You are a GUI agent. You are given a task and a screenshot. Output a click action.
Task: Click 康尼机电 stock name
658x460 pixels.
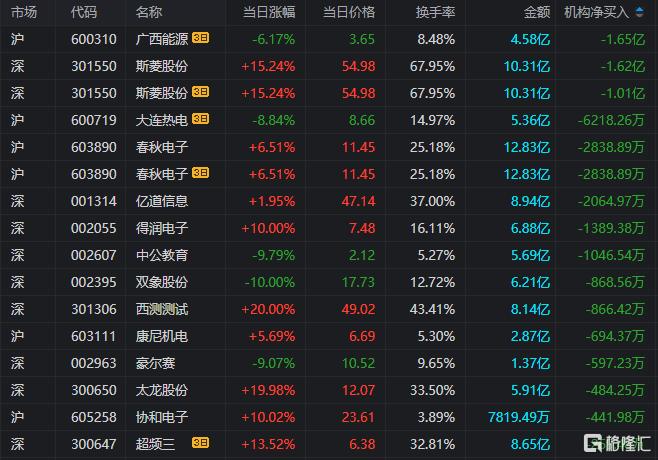coord(162,336)
